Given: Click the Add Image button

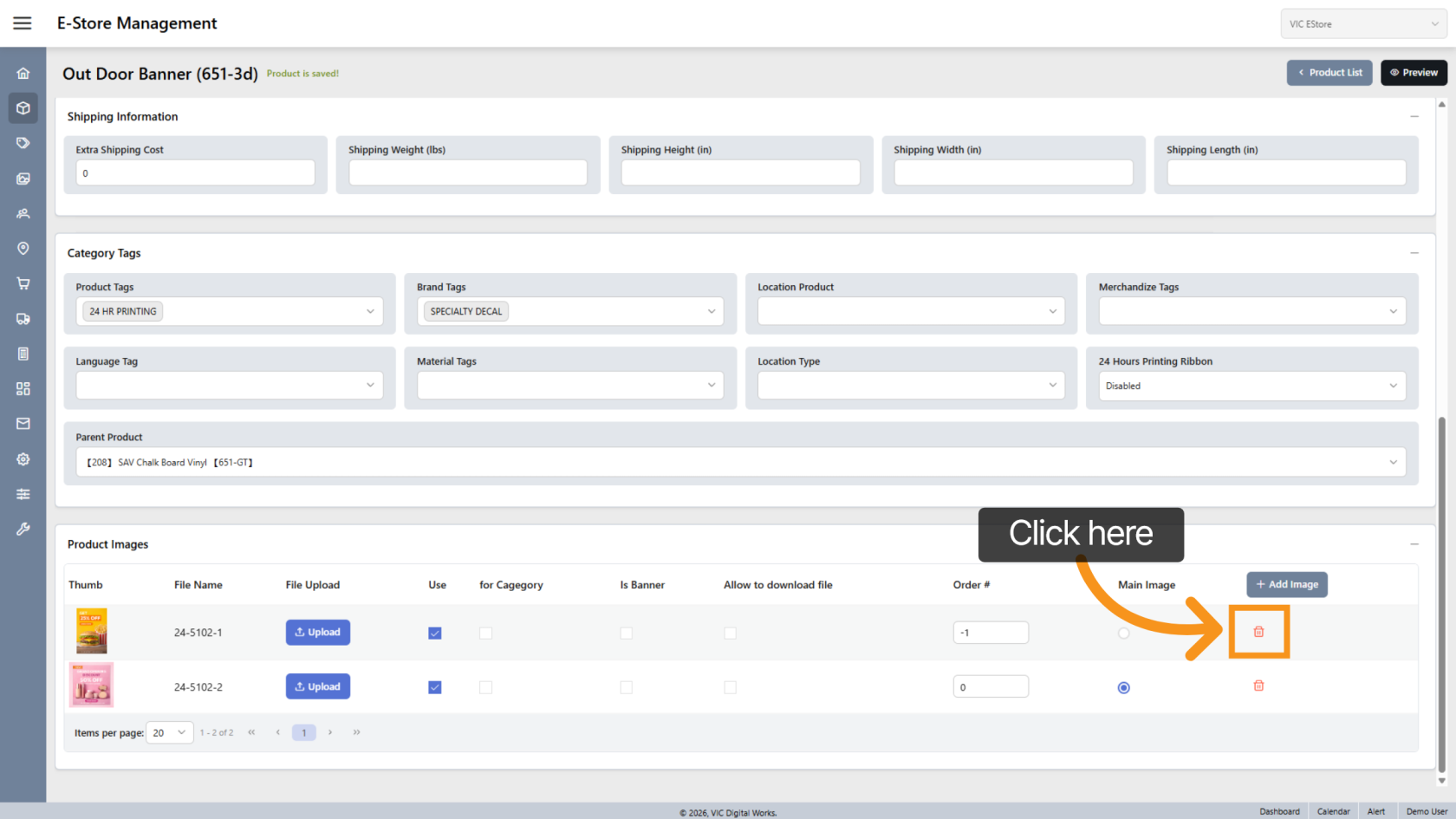Looking at the screenshot, I should click(1287, 584).
